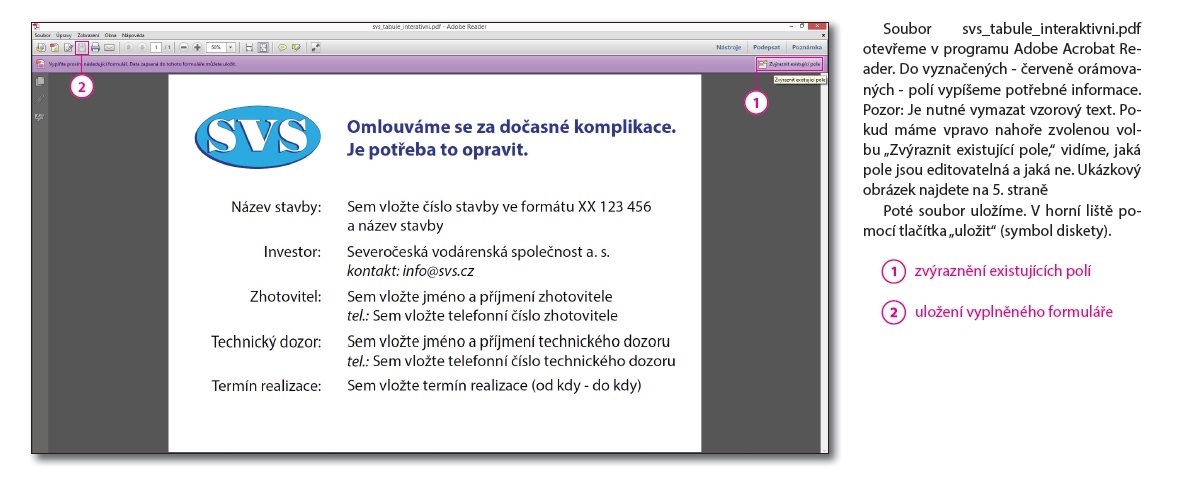Open the Okna menu

110,35
